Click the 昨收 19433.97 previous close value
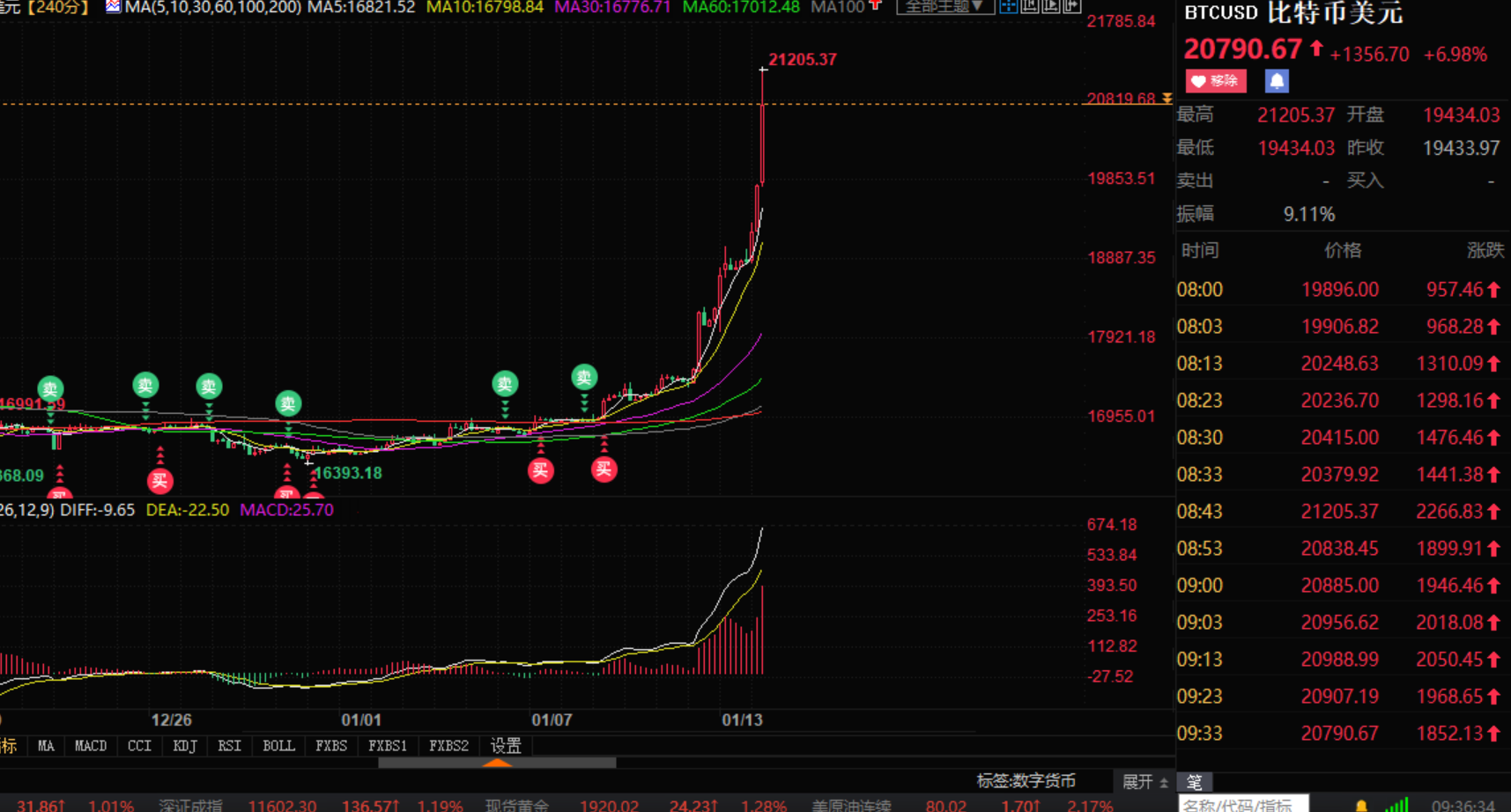Image resolution: width=1511 pixels, height=812 pixels. pos(1462,148)
